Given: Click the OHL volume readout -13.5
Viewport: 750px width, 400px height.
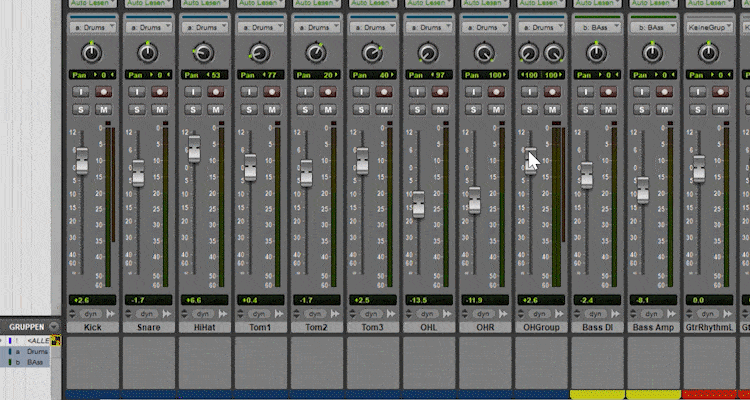Looking at the screenshot, I should coord(429,300).
